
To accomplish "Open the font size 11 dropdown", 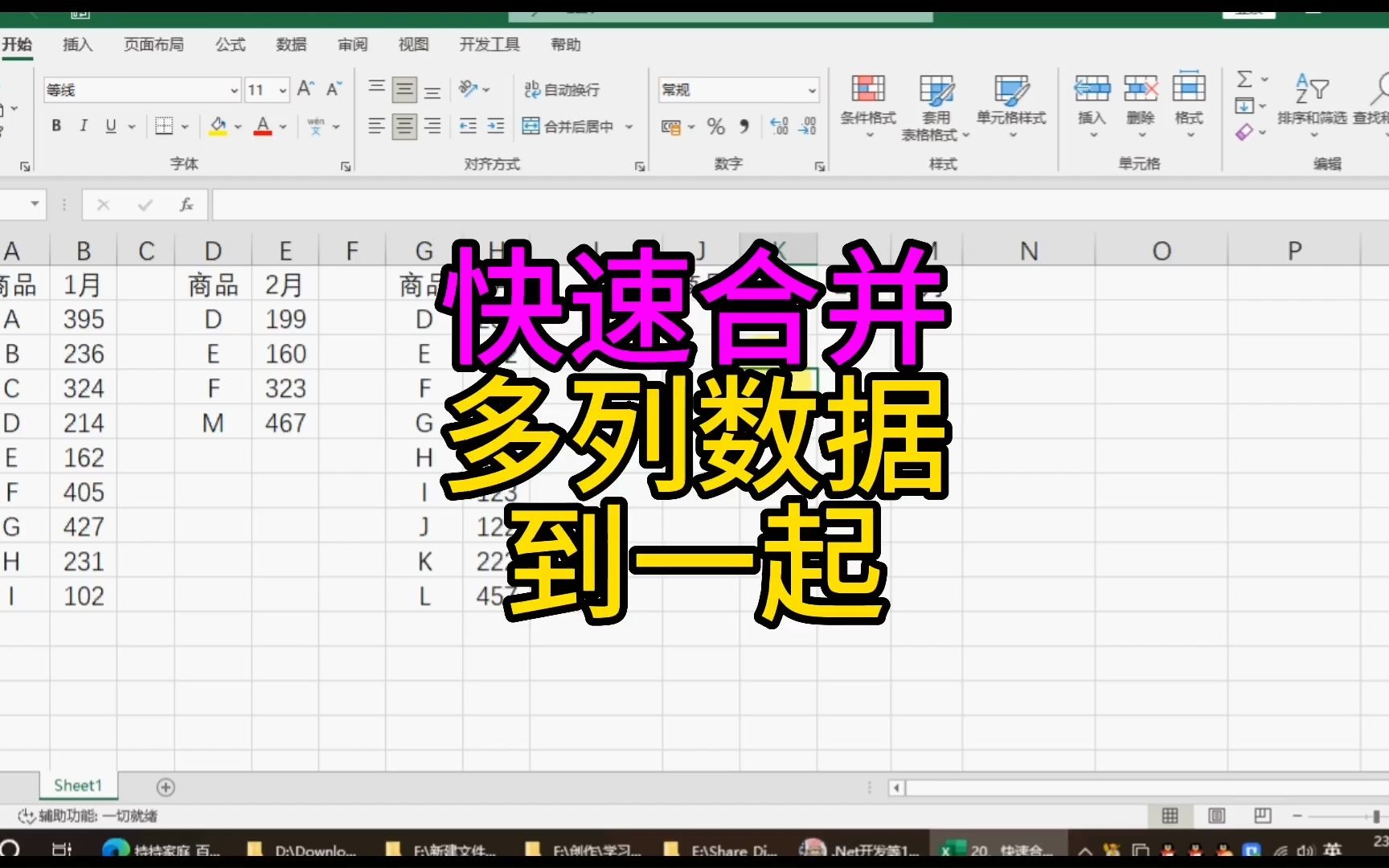I will [x=283, y=90].
